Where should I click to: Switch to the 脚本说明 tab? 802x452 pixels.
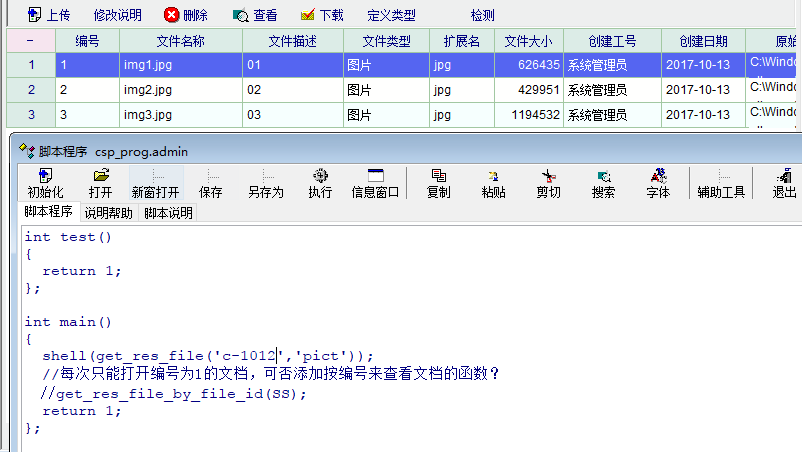[169, 213]
